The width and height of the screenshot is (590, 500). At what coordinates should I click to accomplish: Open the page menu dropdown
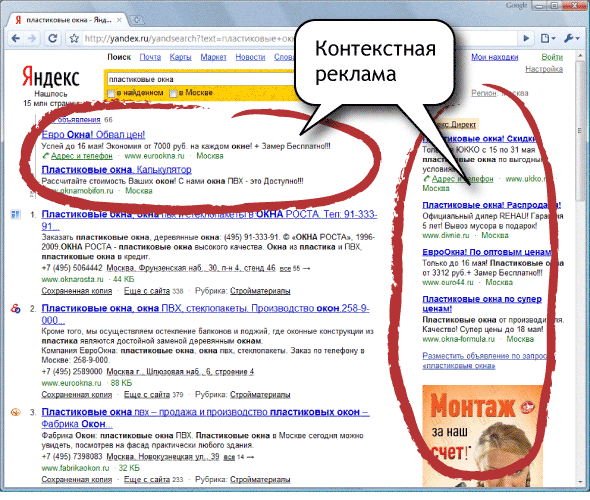coord(548,38)
